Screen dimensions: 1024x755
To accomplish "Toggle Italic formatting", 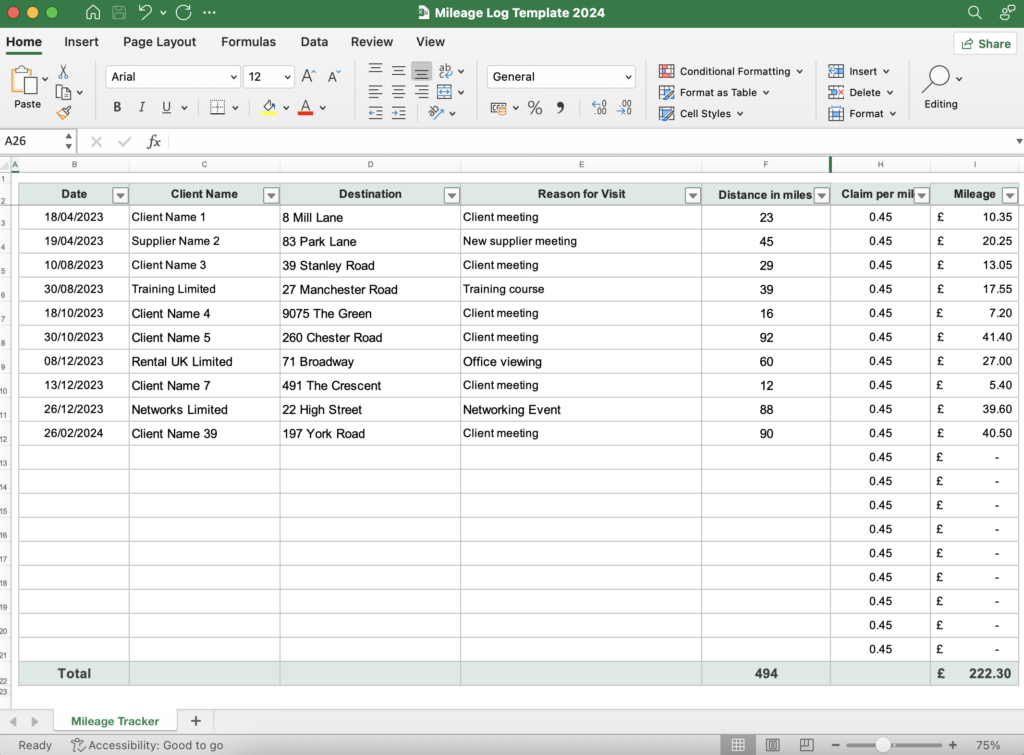I will click(142, 108).
